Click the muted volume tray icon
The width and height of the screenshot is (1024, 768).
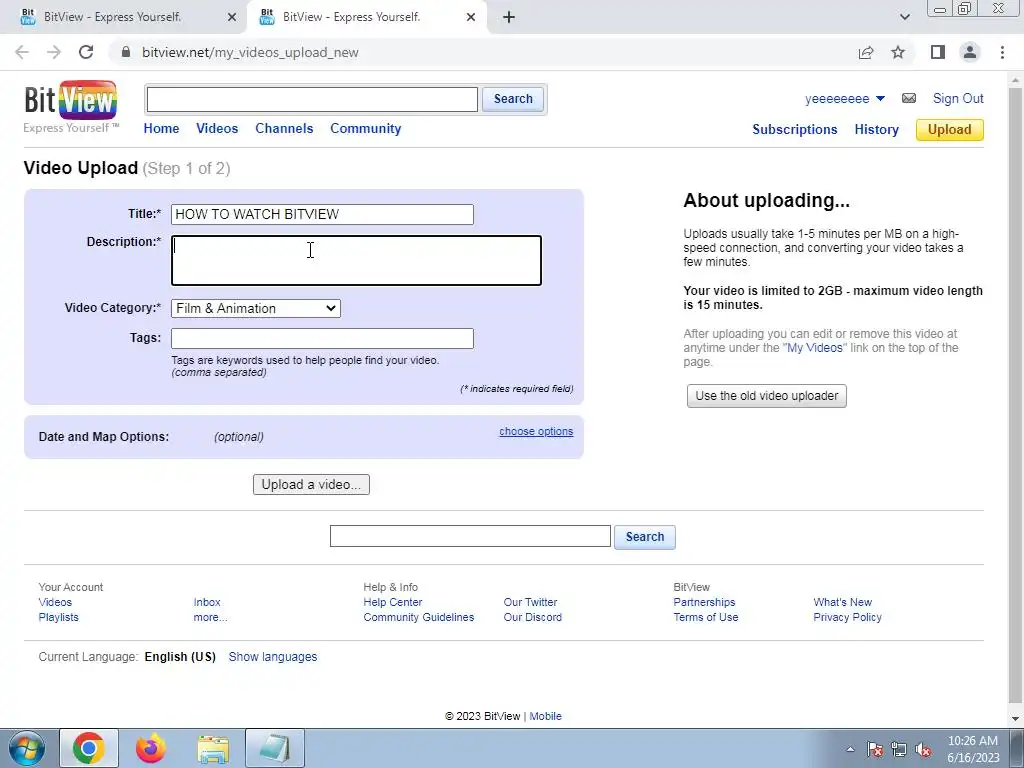pos(923,749)
